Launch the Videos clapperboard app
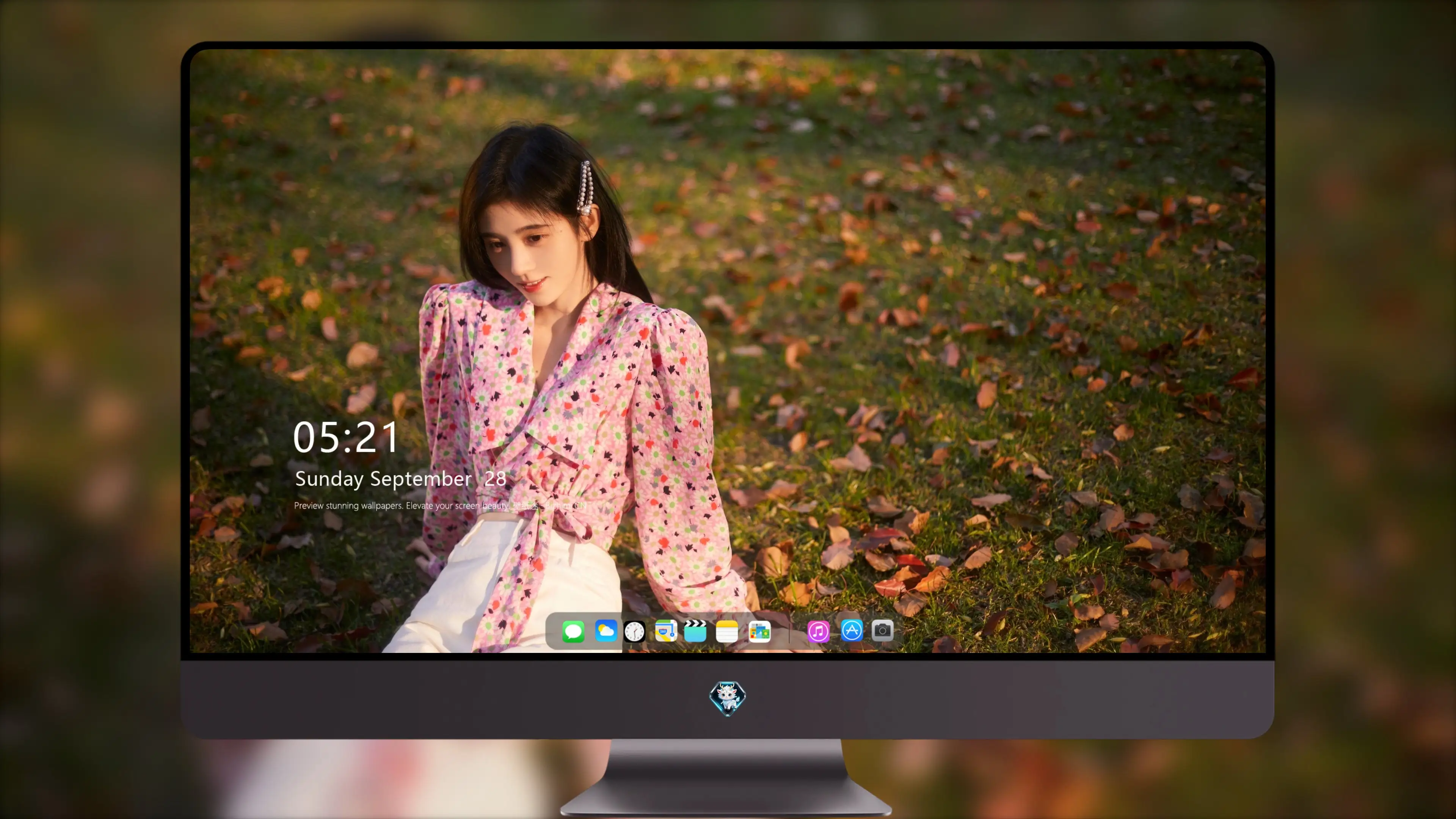 pyautogui.click(x=695, y=631)
